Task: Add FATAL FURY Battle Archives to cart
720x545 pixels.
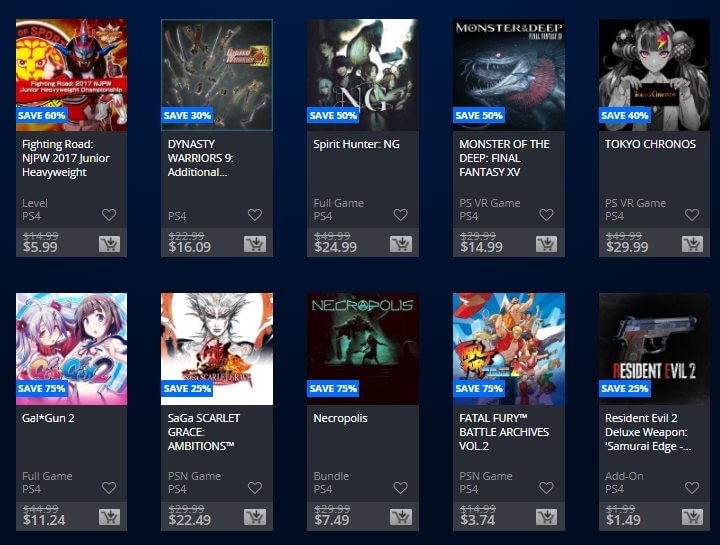Action: [x=546, y=517]
